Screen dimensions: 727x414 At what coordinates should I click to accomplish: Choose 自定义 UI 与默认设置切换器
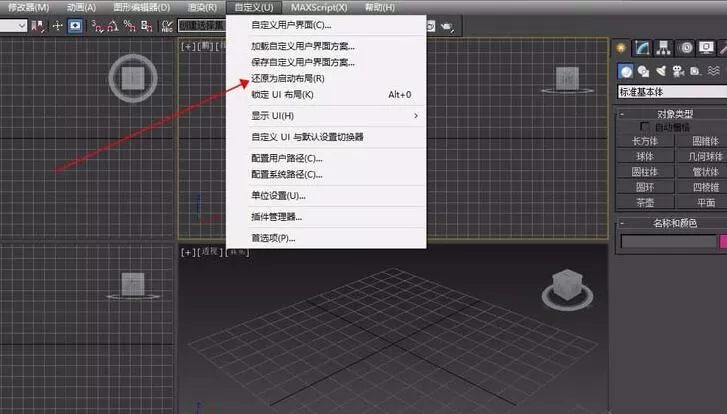click(x=326, y=137)
